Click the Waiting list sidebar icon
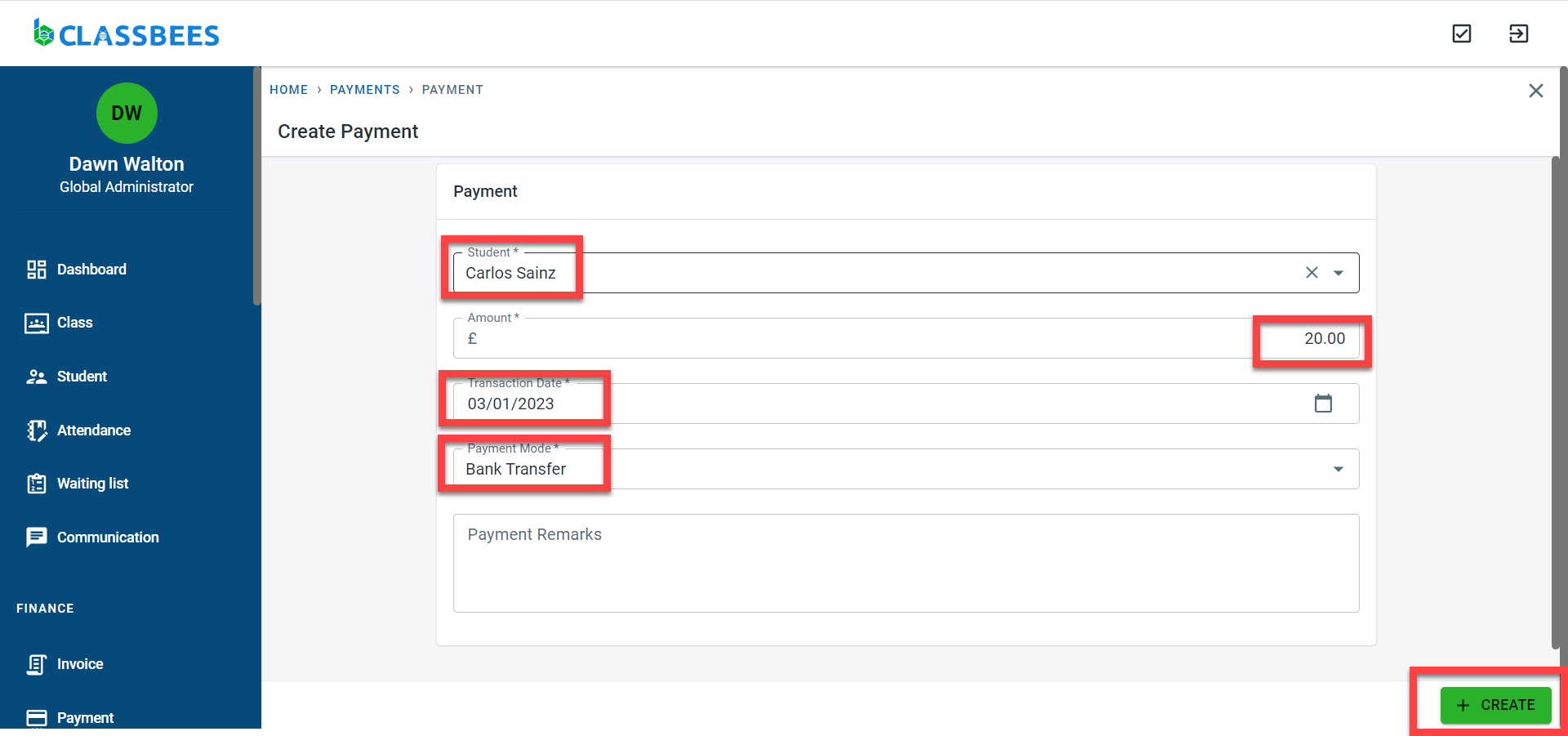The image size is (1568, 736). tap(36, 484)
